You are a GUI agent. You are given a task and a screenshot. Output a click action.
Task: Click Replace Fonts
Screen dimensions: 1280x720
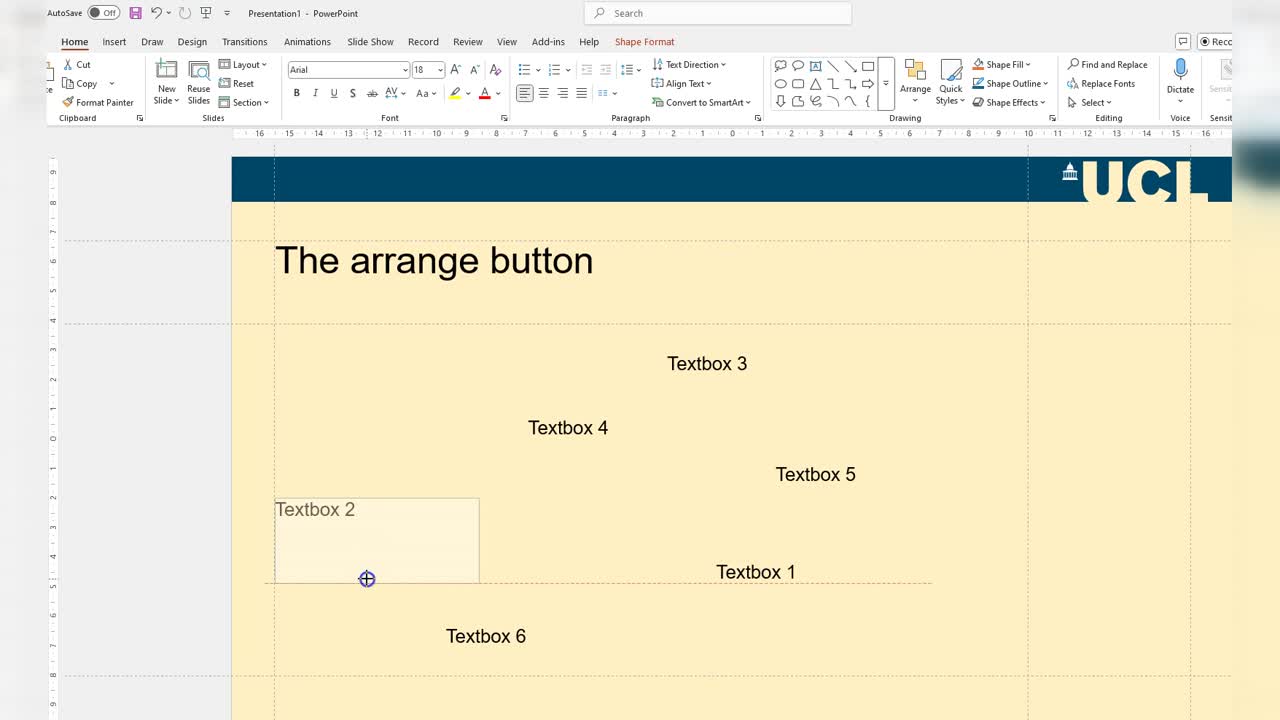1101,83
